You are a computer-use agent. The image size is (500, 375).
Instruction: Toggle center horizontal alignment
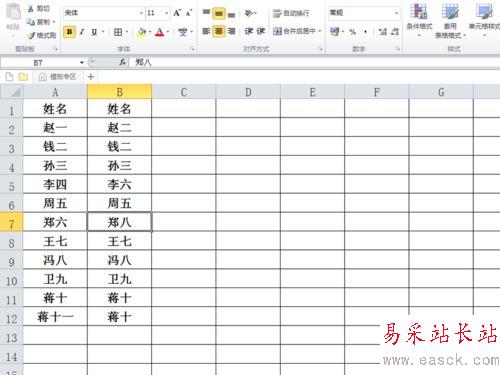coord(219,31)
